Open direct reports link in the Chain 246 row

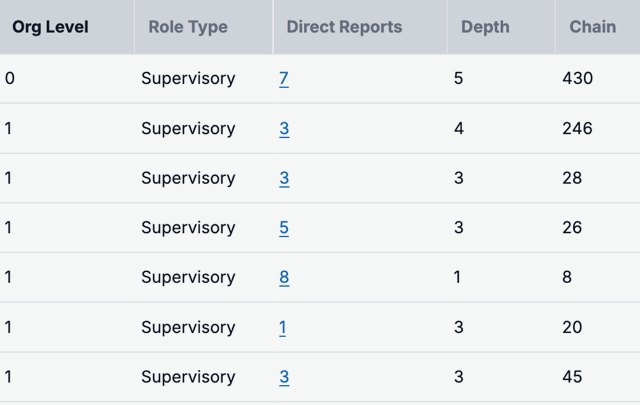click(x=284, y=129)
